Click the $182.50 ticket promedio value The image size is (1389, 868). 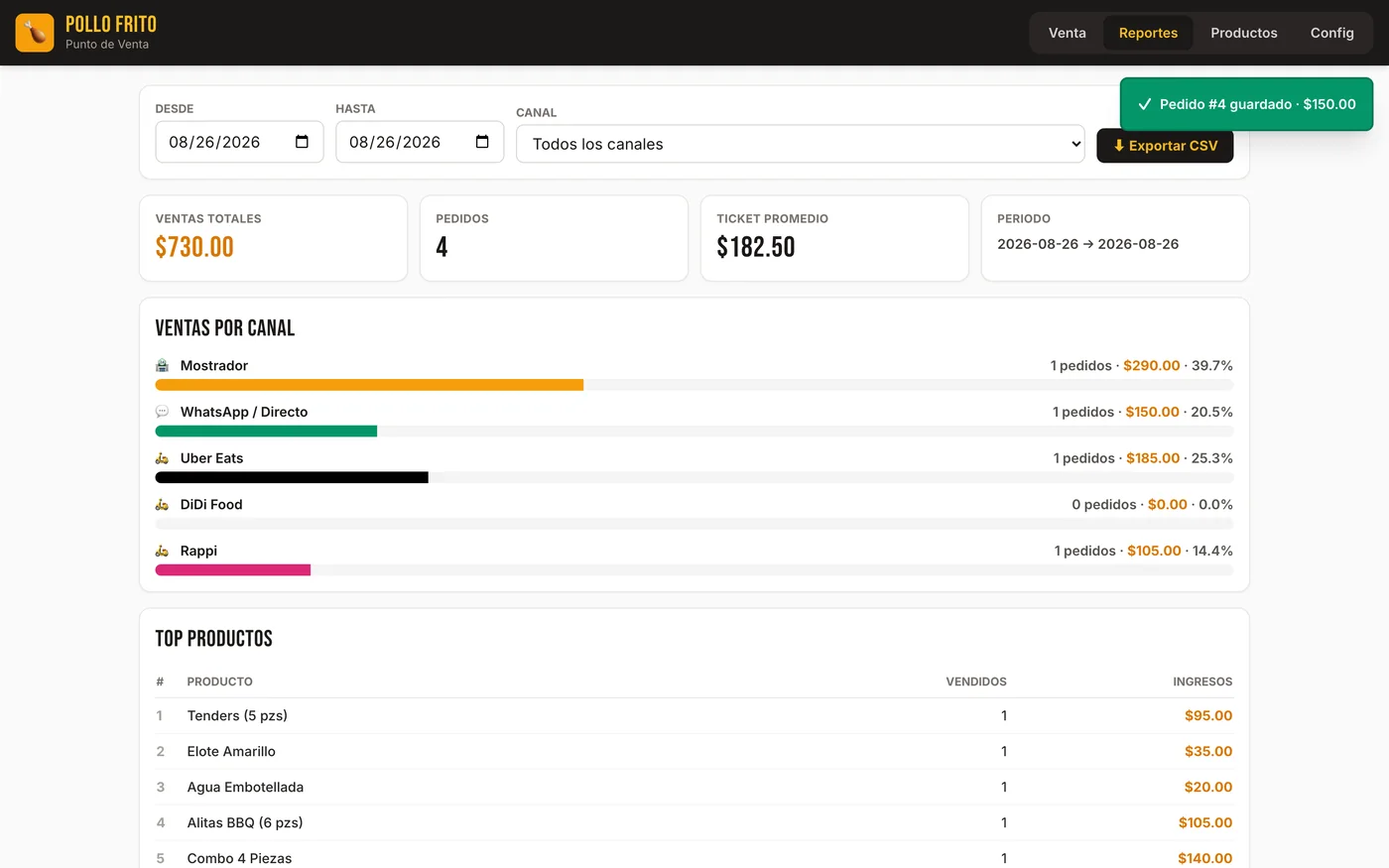(756, 247)
